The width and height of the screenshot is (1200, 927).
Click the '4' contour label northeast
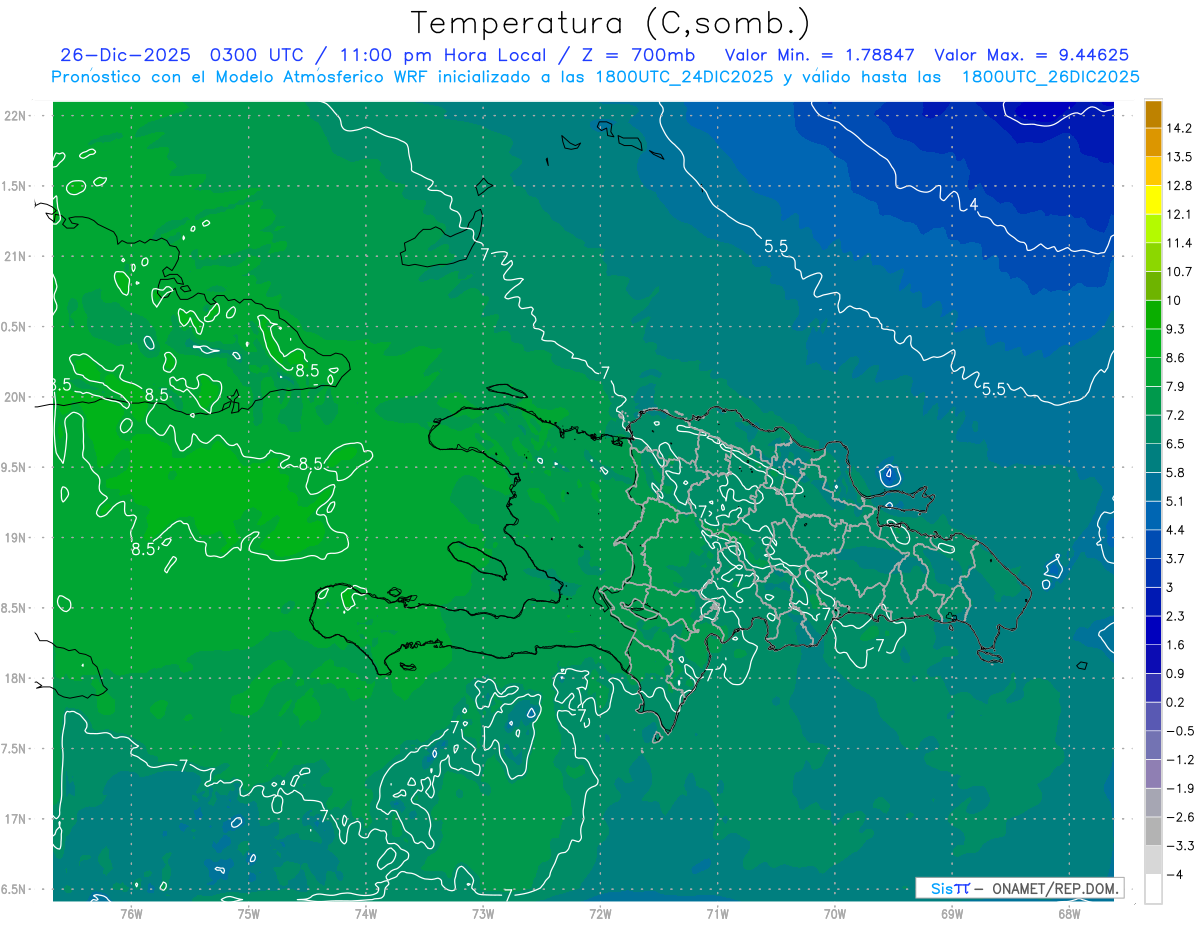click(x=973, y=204)
